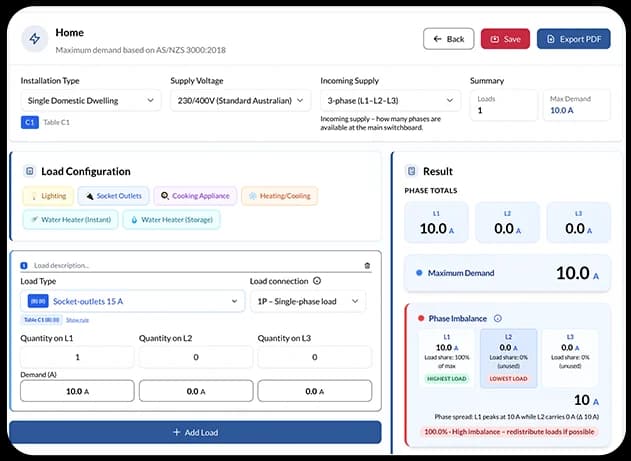This screenshot has width=631, height=461.
Task: Open the Load connection dropdown
Action: [308, 301]
